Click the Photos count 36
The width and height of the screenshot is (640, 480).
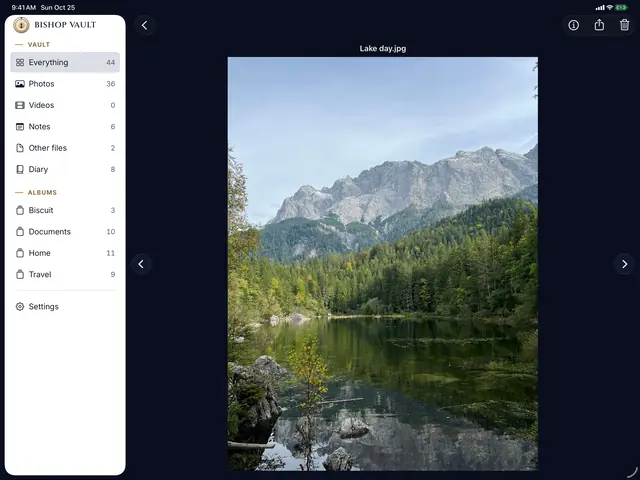[111, 84]
